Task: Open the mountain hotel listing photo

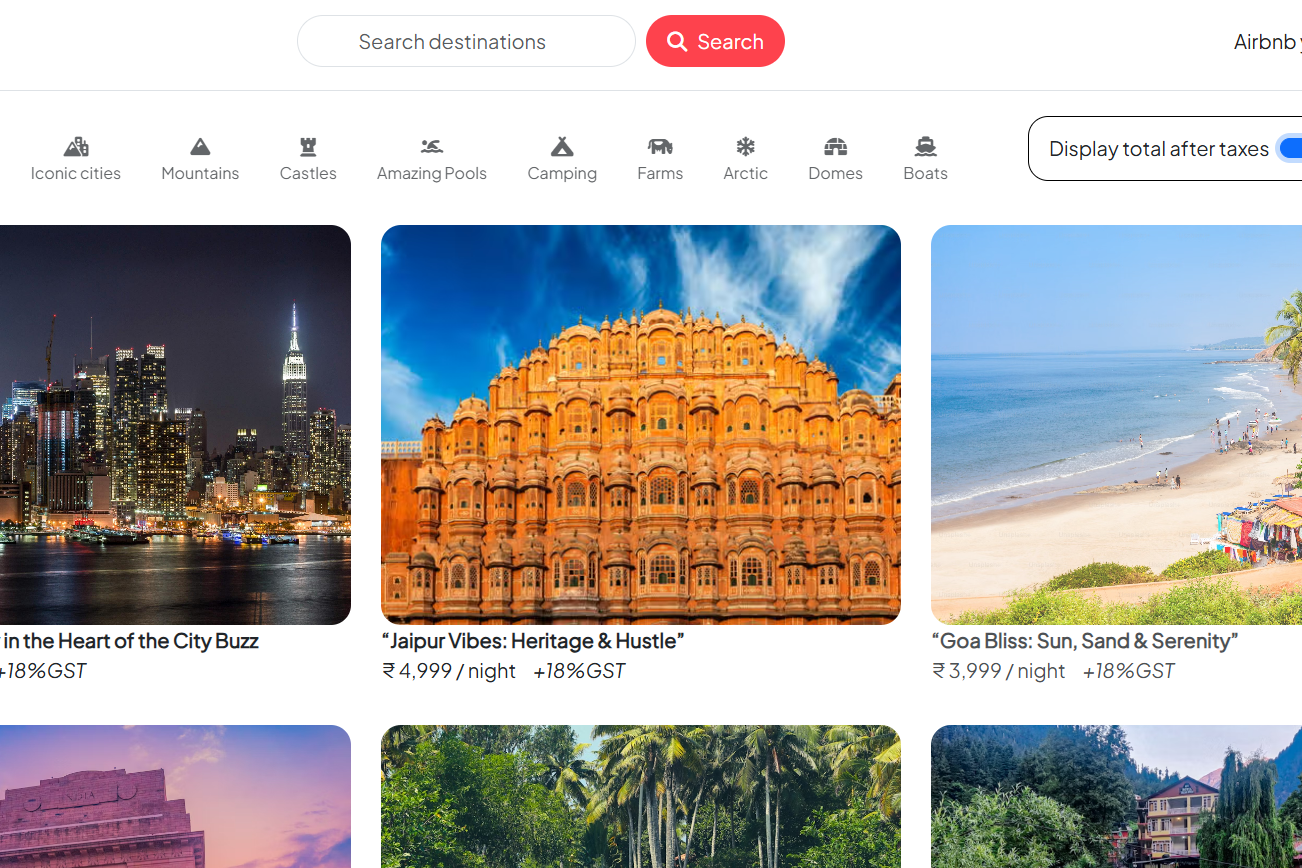Action: 1116,796
